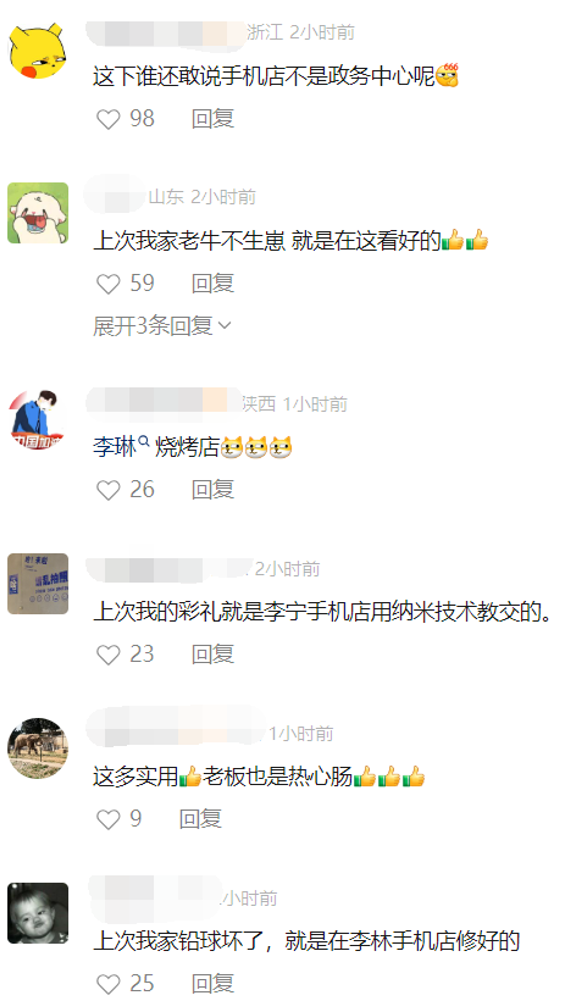Screen dimensions: 571x1003
Task: Open search icon beside 李琳 keyword
Action: click(144, 441)
